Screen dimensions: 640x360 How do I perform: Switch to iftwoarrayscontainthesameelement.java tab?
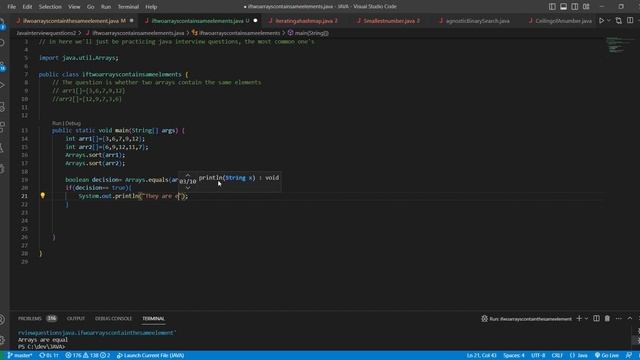74,20
